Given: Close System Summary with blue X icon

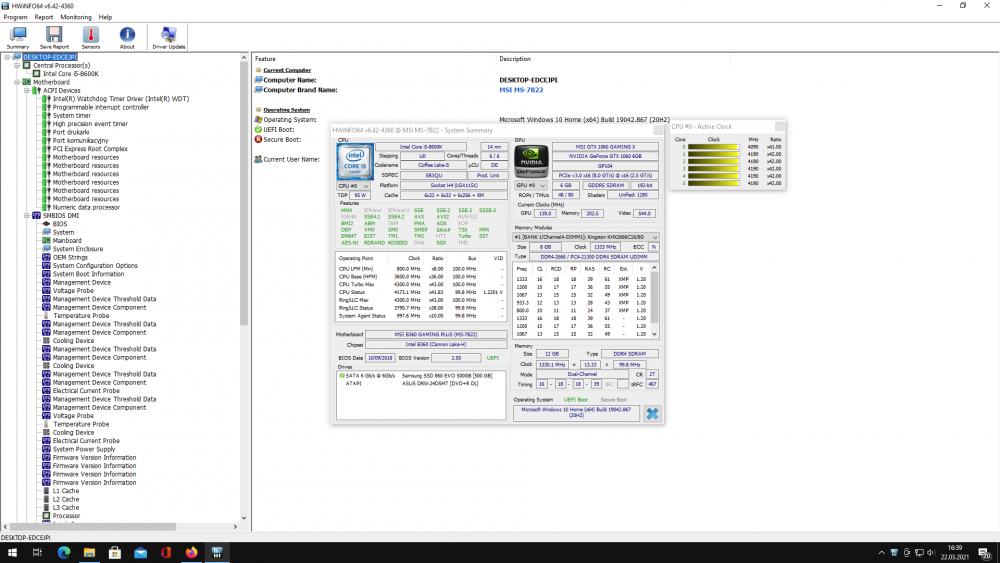Looking at the screenshot, I should click(652, 413).
